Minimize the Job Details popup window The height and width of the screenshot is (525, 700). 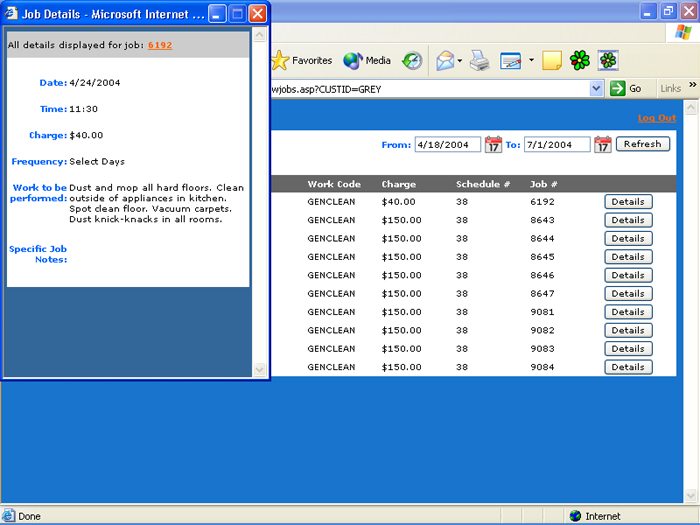coord(217,14)
